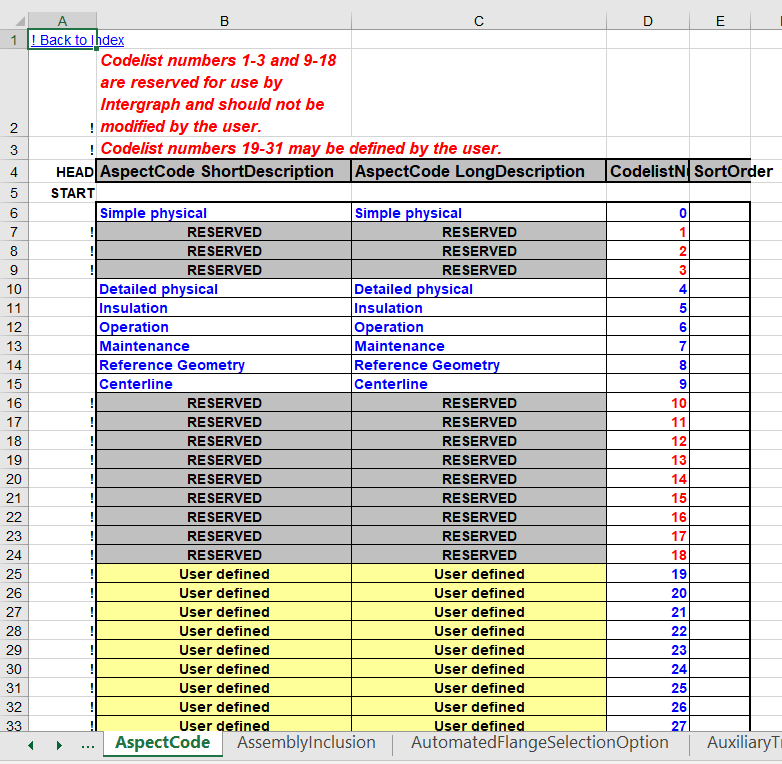Switch to the AssemblyInclusion sheet tab
Image resolution: width=782 pixels, height=764 pixels.
pos(306,742)
